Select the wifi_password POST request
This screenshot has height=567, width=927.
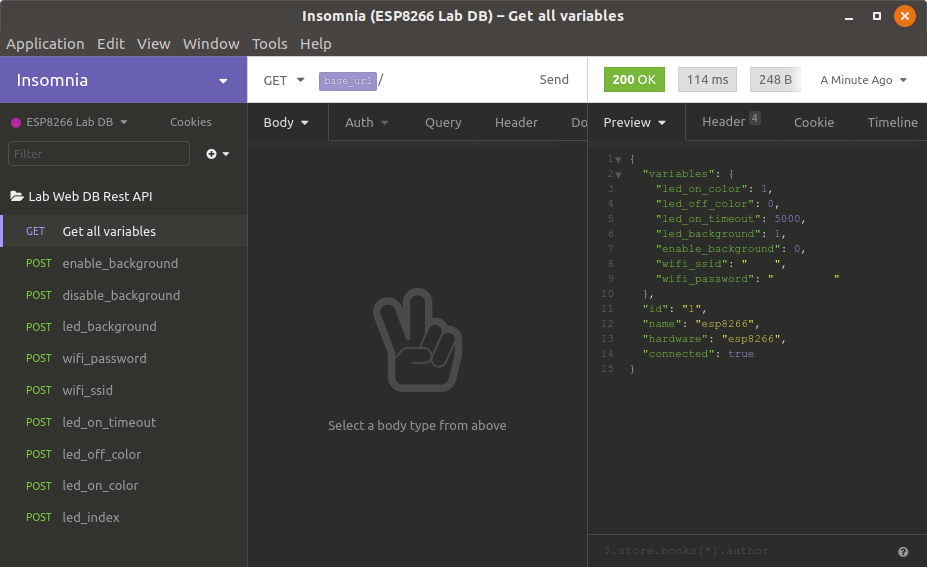pyautogui.click(x=104, y=358)
